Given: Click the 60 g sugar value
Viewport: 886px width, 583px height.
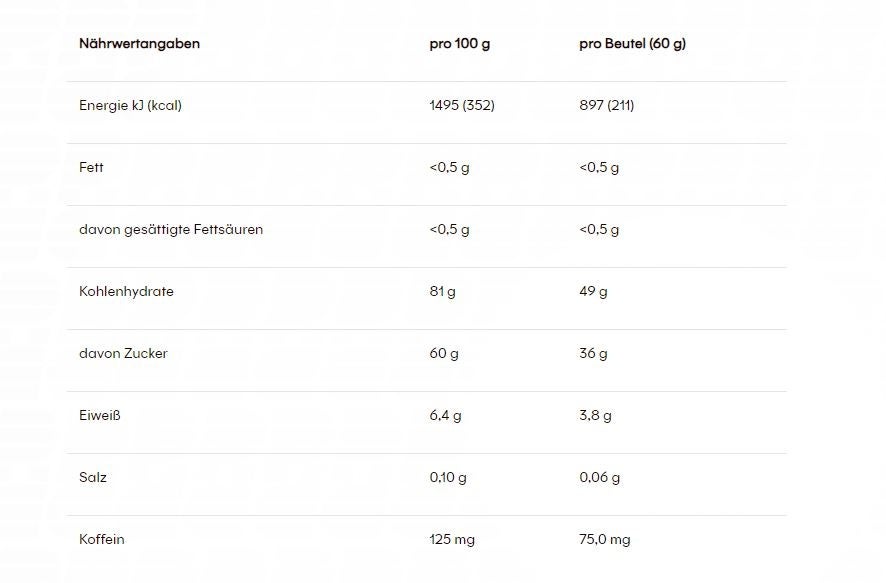Looking at the screenshot, I should [443, 354].
